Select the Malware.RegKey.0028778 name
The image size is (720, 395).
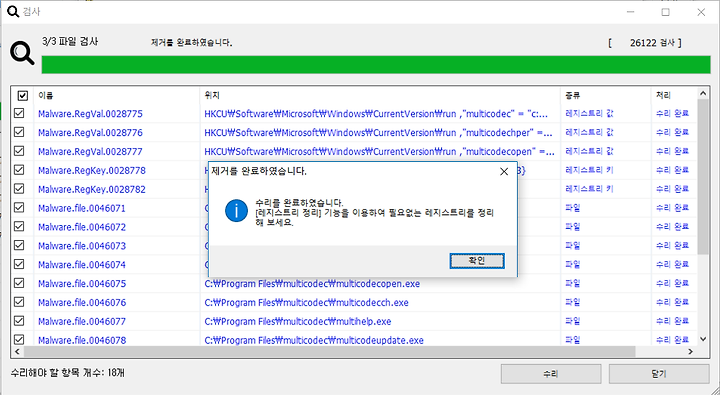(x=92, y=170)
